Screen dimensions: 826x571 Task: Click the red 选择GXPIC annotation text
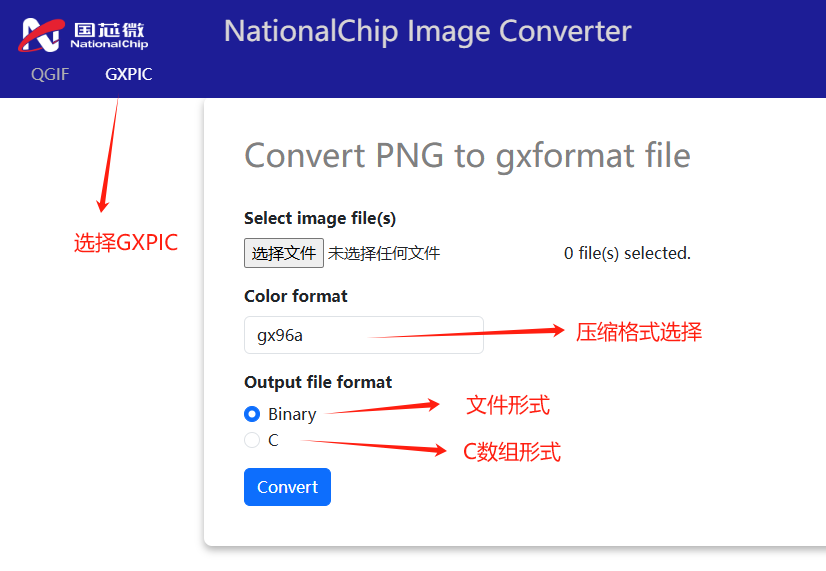click(x=126, y=243)
